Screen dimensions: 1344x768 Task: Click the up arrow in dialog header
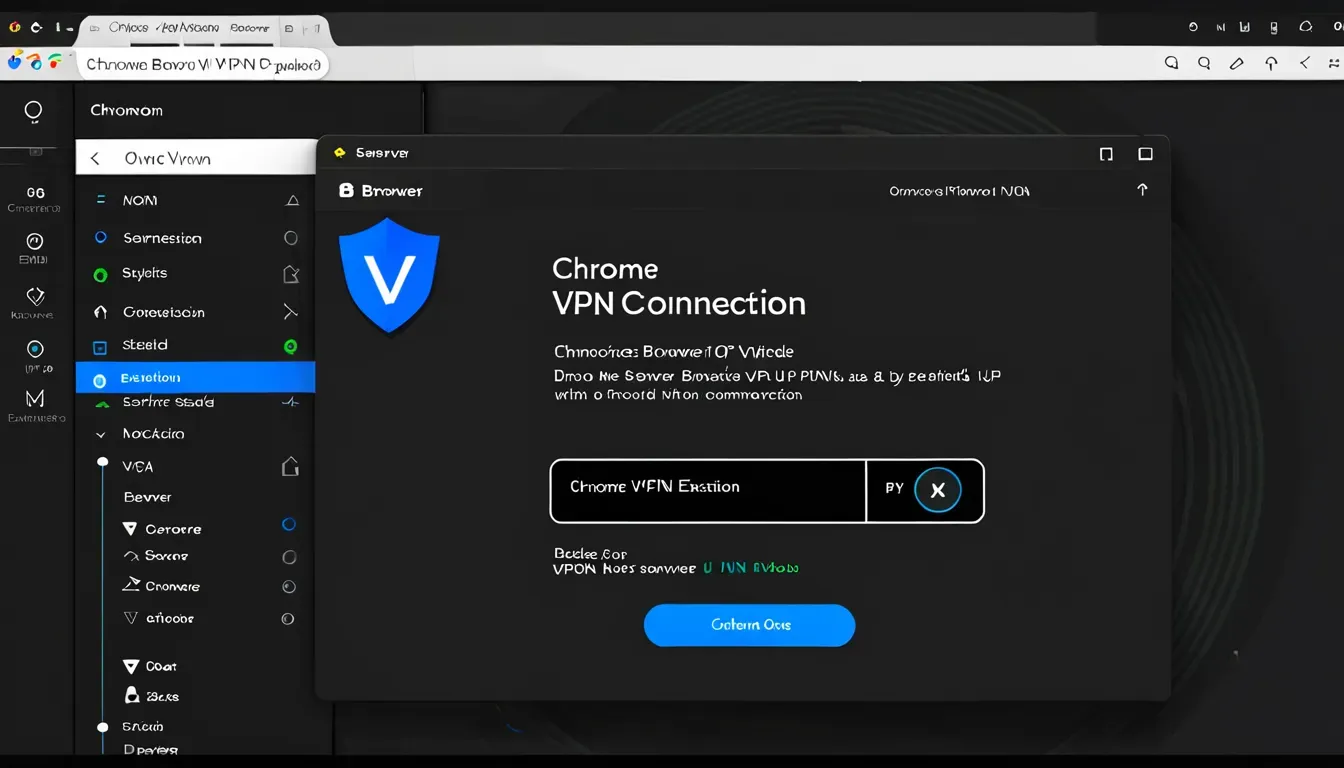tap(1142, 189)
